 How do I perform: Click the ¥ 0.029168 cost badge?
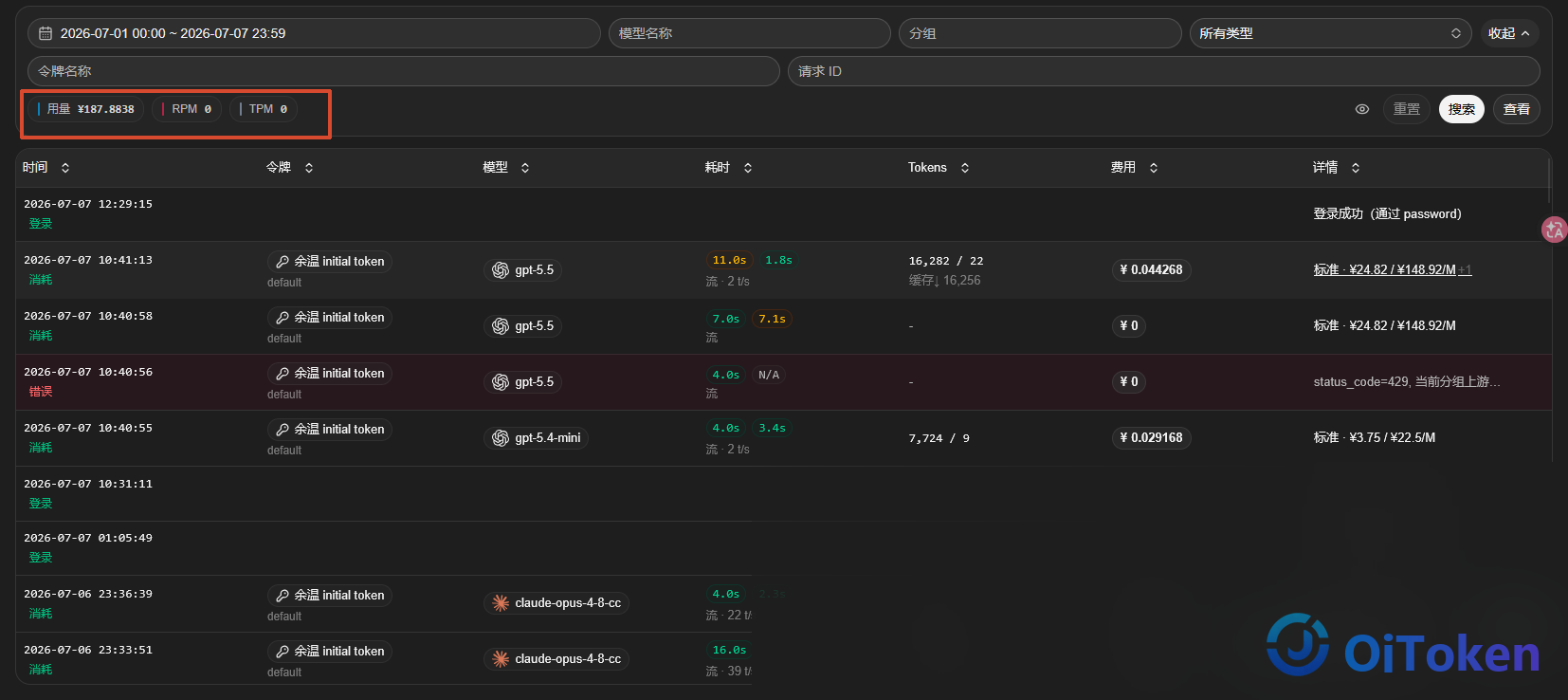tap(1151, 438)
